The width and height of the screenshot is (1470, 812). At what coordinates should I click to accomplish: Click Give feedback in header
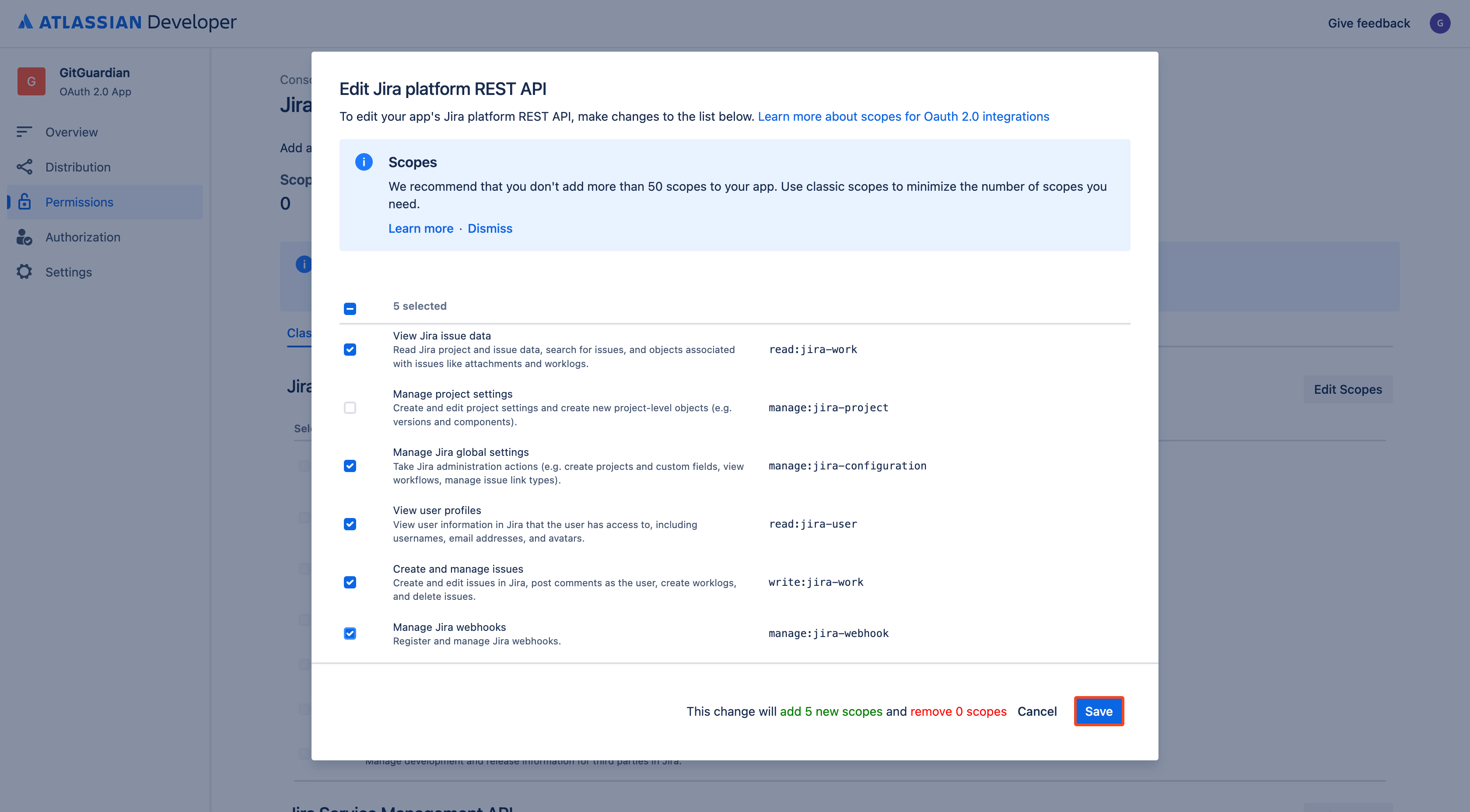1368,23
